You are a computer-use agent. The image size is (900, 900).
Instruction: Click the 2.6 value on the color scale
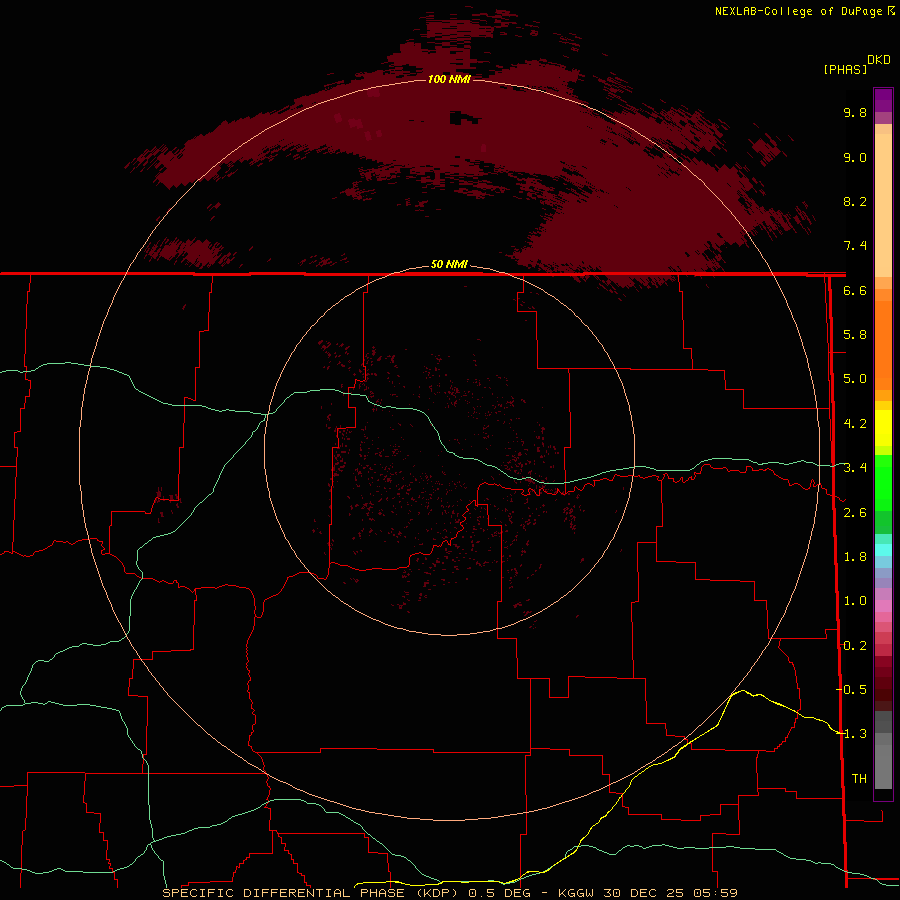coord(855,513)
